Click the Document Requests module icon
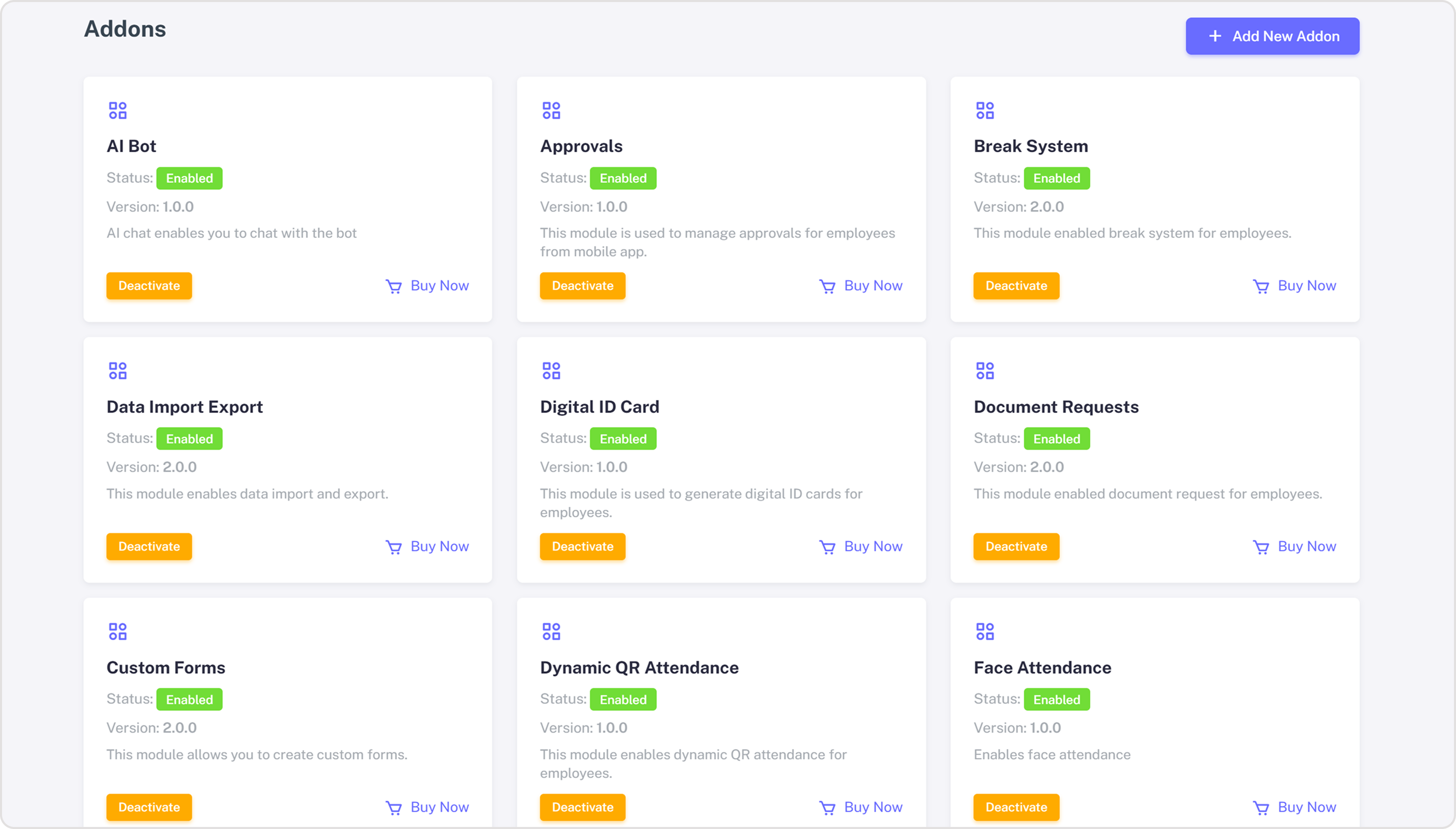The height and width of the screenshot is (829, 1456). coord(985,371)
